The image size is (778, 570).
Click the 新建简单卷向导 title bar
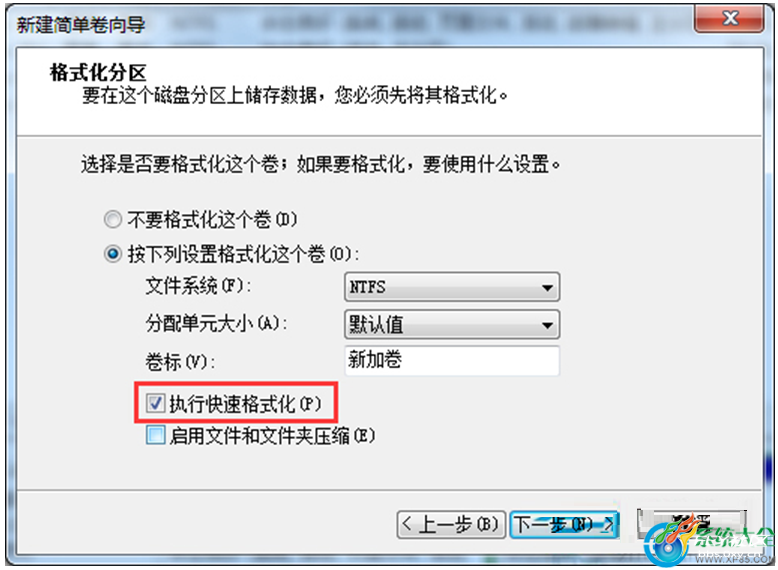[347, 24]
